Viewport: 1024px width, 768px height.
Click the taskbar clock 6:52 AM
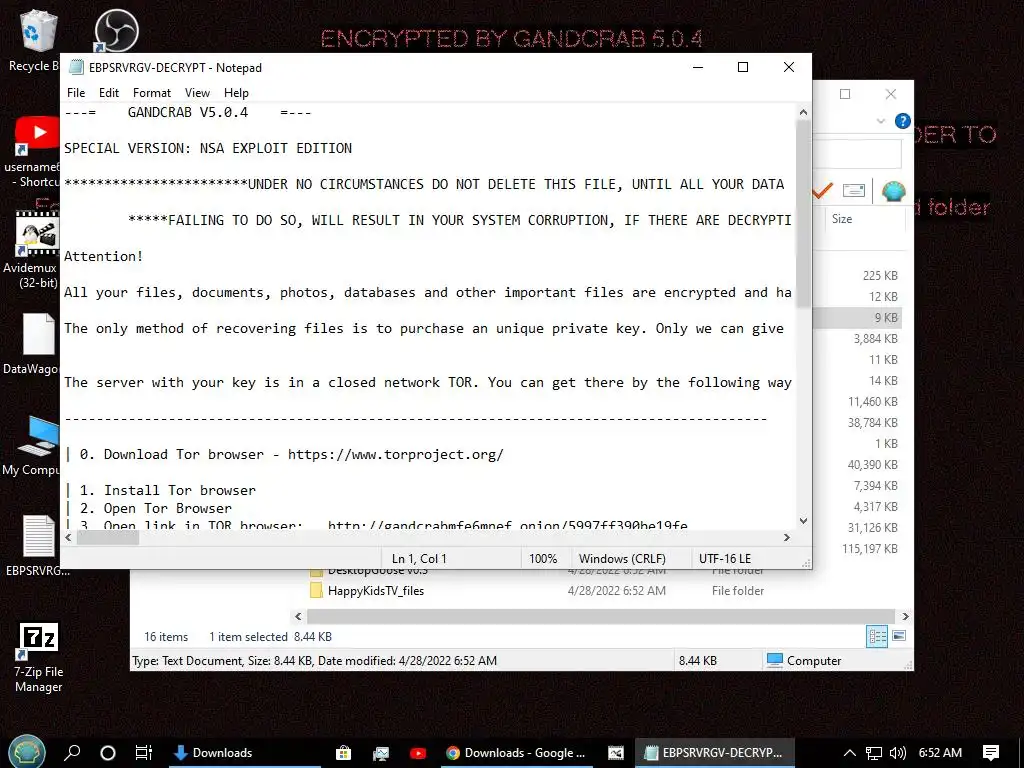(x=940, y=753)
